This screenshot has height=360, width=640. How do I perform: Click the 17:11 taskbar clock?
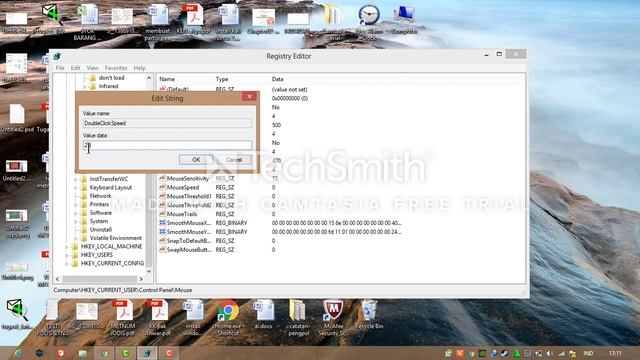pyautogui.click(x=615, y=353)
